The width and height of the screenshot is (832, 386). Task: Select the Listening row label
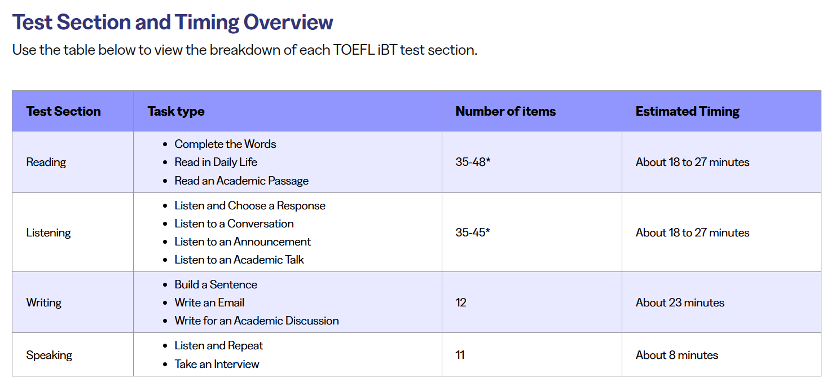pyautogui.click(x=48, y=233)
